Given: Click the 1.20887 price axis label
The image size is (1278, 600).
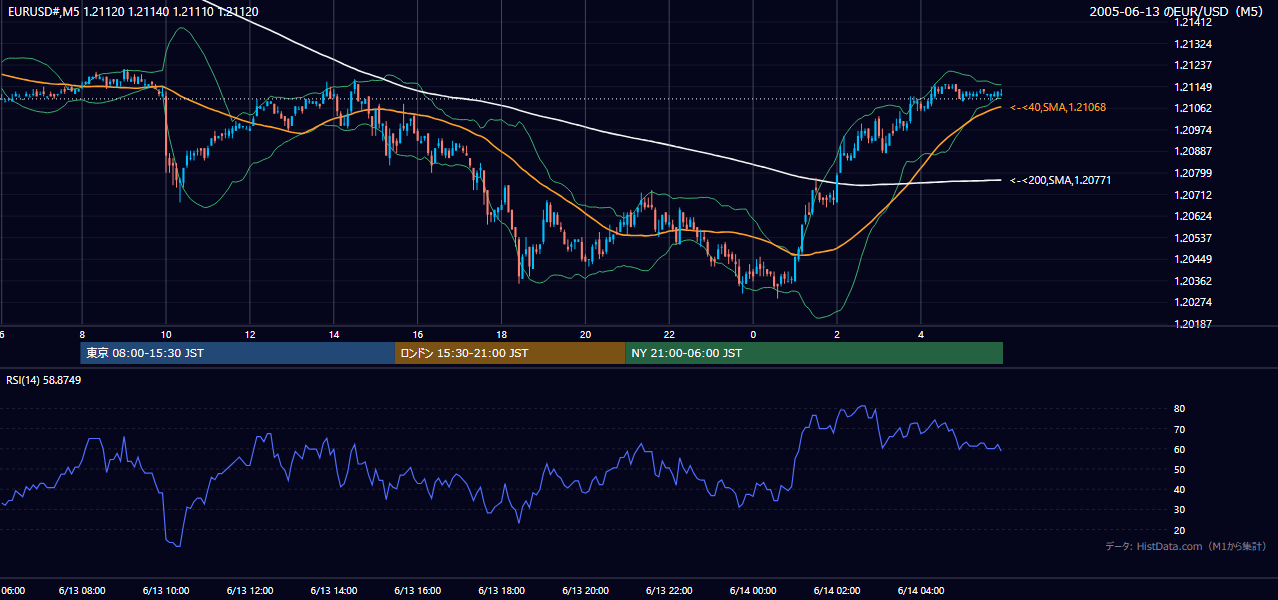Looking at the screenshot, I should click(x=1193, y=151).
